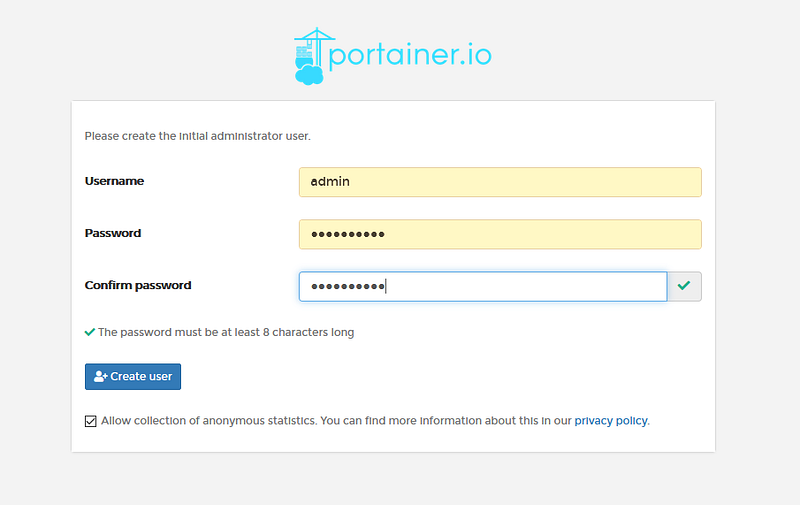Click the green checkmark beside Confirm password

(684, 286)
